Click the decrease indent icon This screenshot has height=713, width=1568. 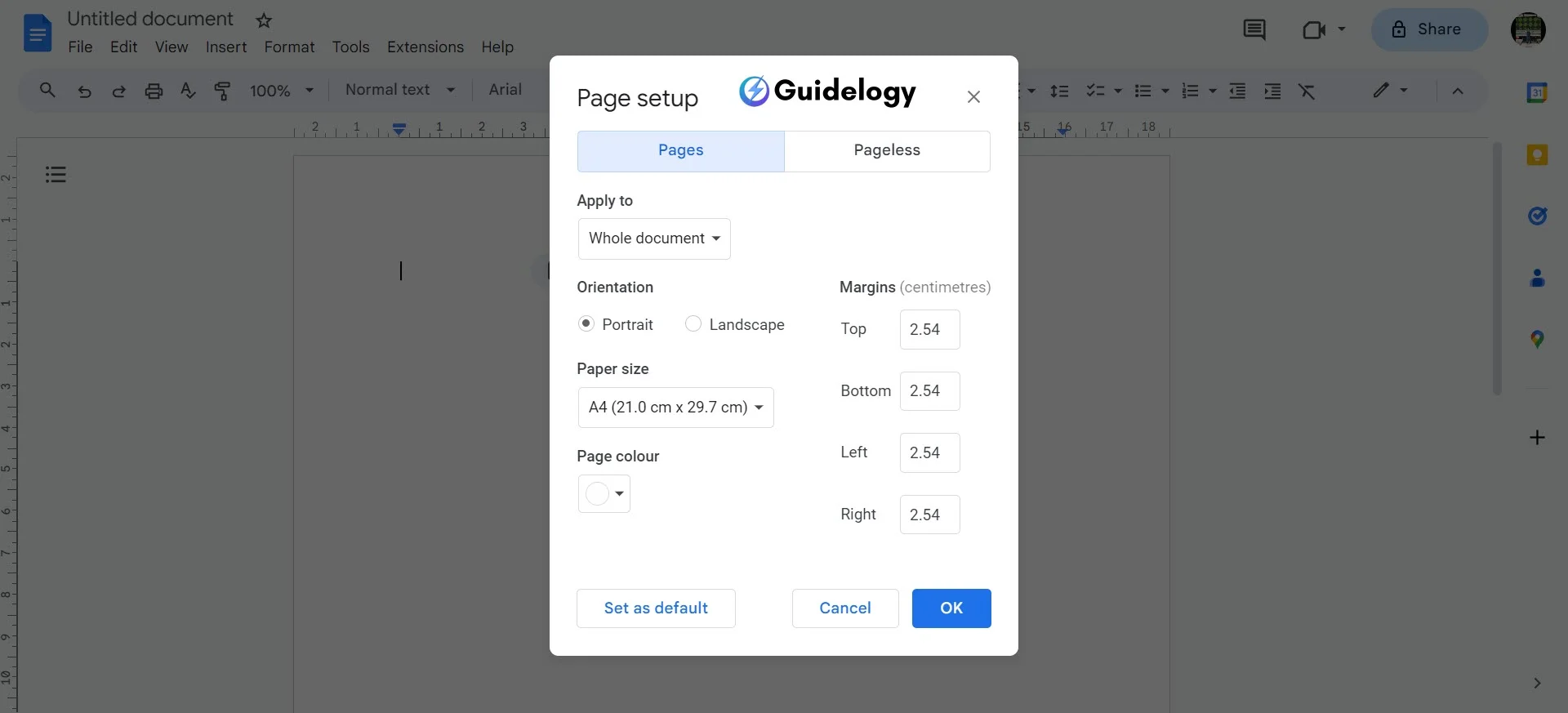1238,91
